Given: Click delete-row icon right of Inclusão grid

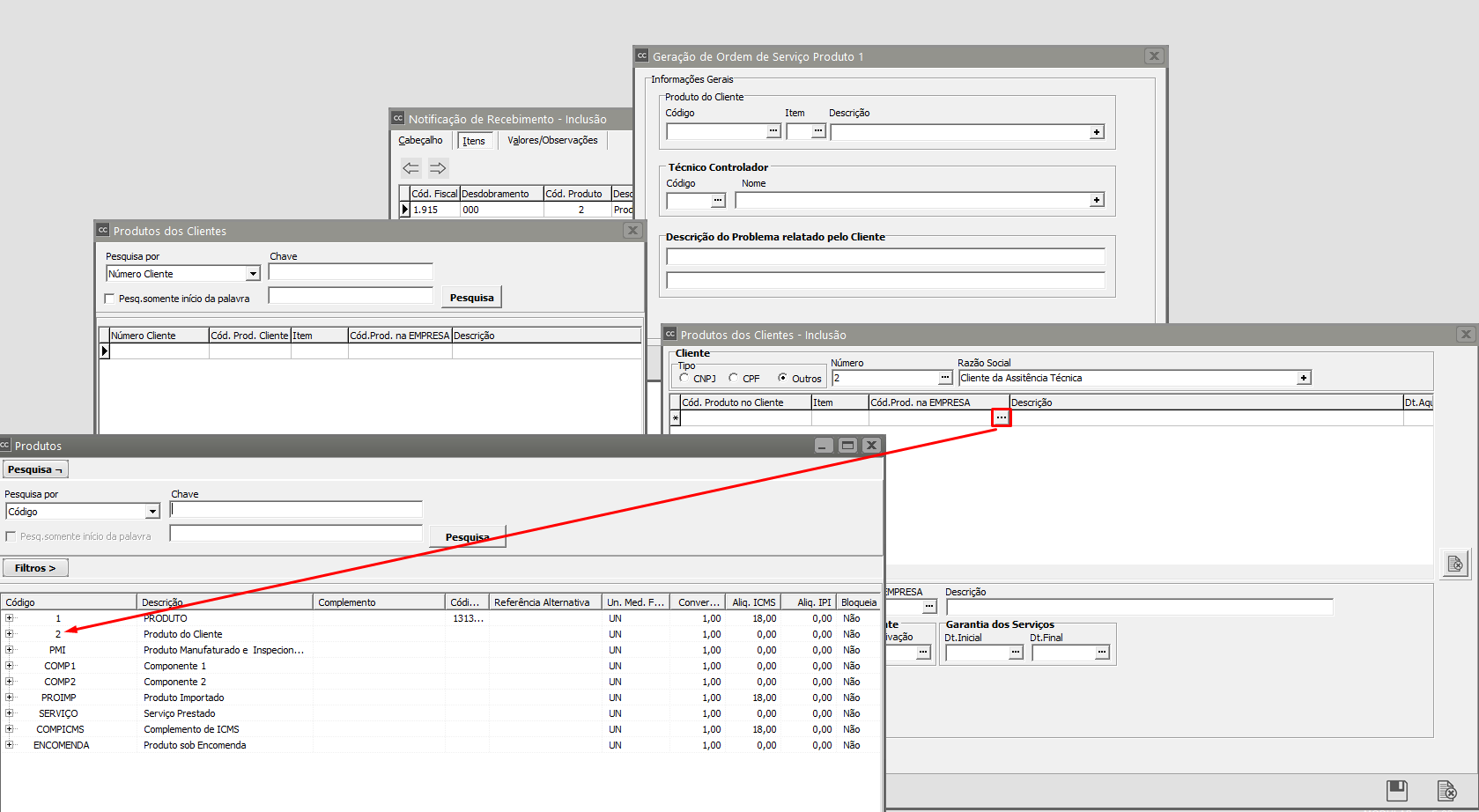Looking at the screenshot, I should [1455, 564].
